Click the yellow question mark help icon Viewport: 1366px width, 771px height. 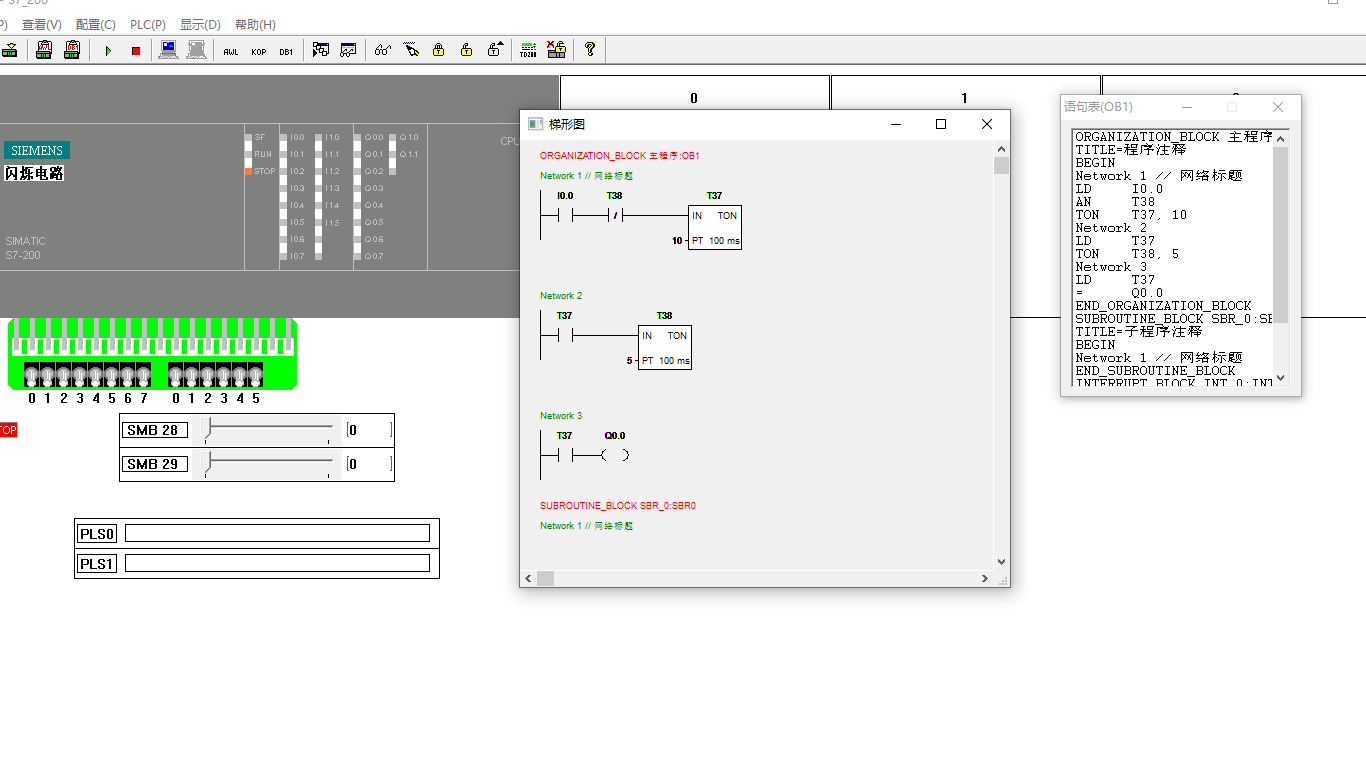pos(590,49)
